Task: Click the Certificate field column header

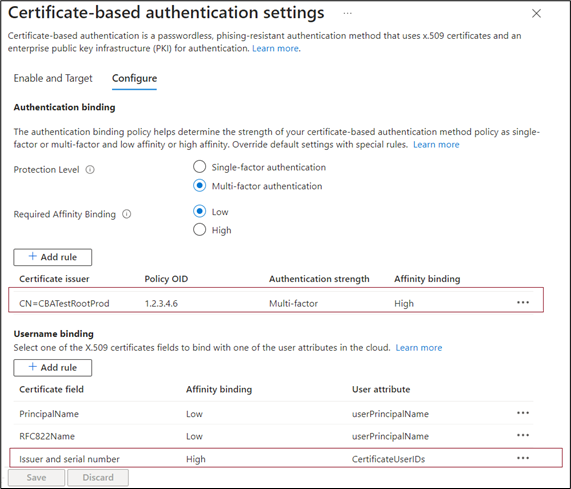Action: coord(51,390)
